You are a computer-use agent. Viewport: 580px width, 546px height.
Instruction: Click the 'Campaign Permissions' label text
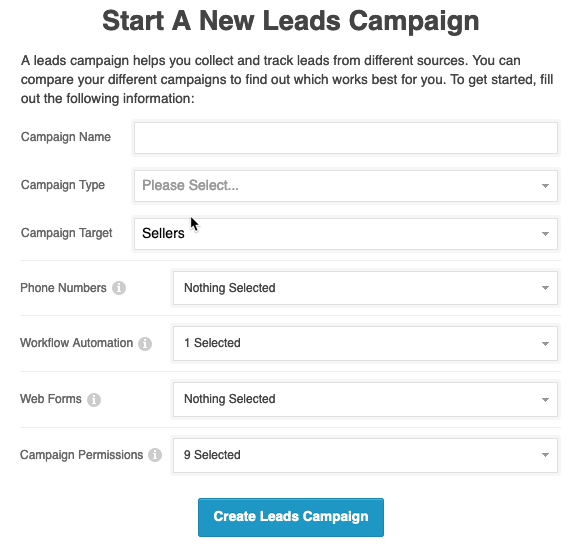(x=81, y=455)
